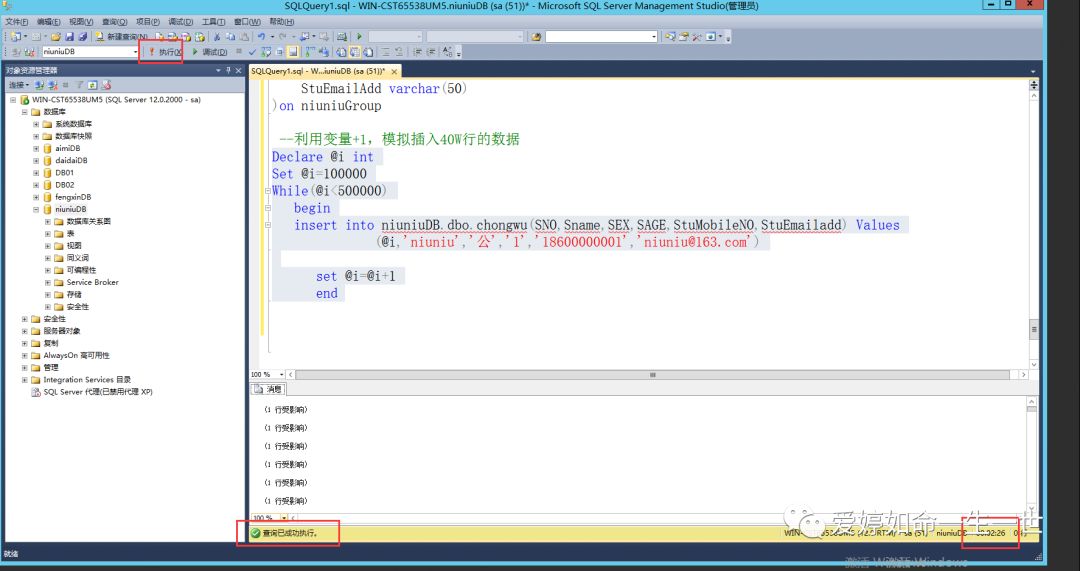The width and height of the screenshot is (1080, 571).
Task: Click the editor vertical scrollbar thumb
Action: (x=1033, y=330)
